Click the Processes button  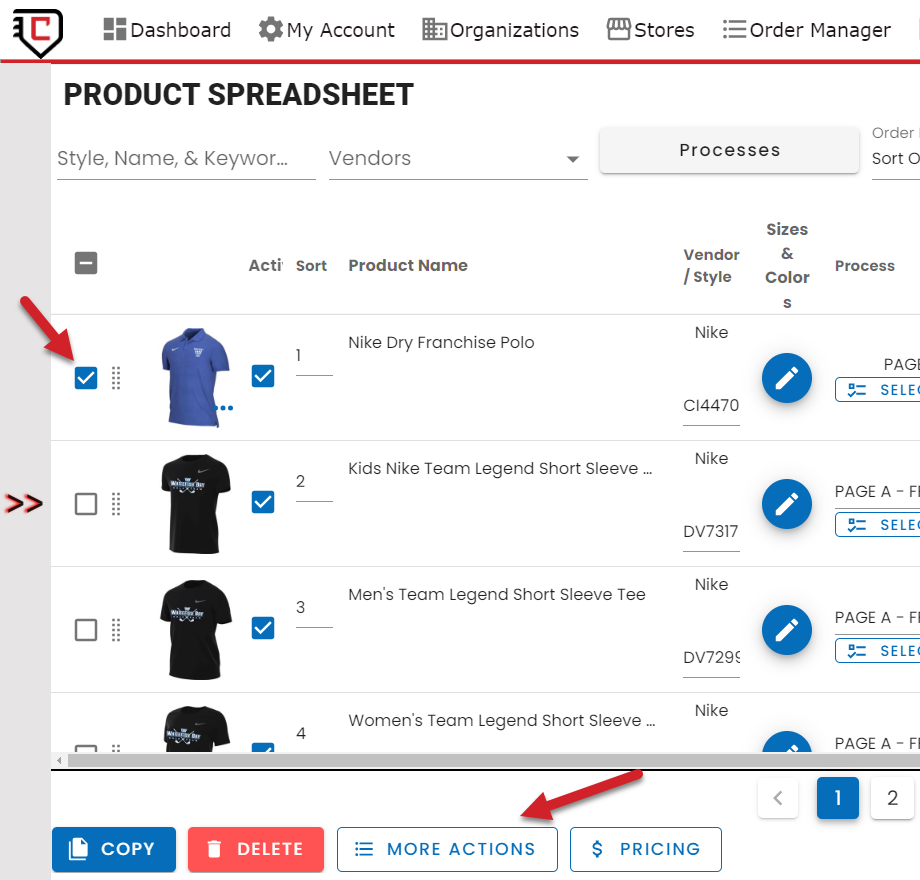(x=729, y=150)
